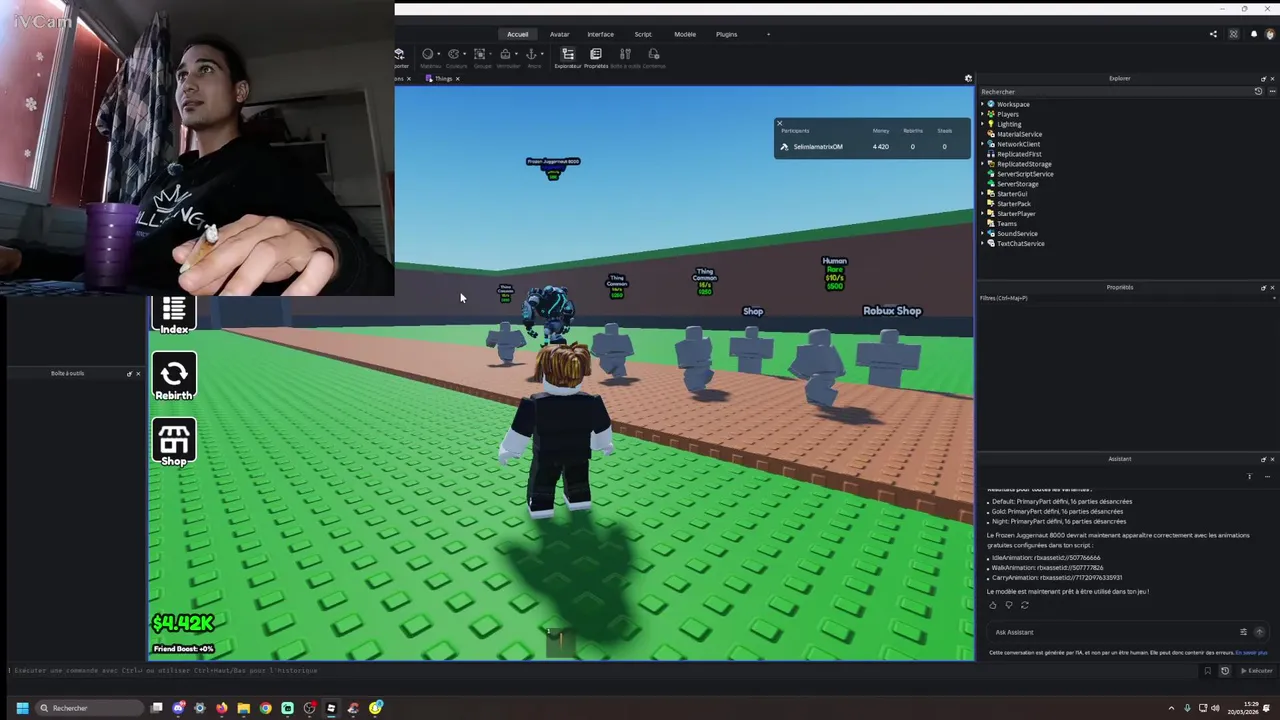The width and height of the screenshot is (1280, 720).
Task: Click the Rebirth game button
Action: tap(174, 378)
